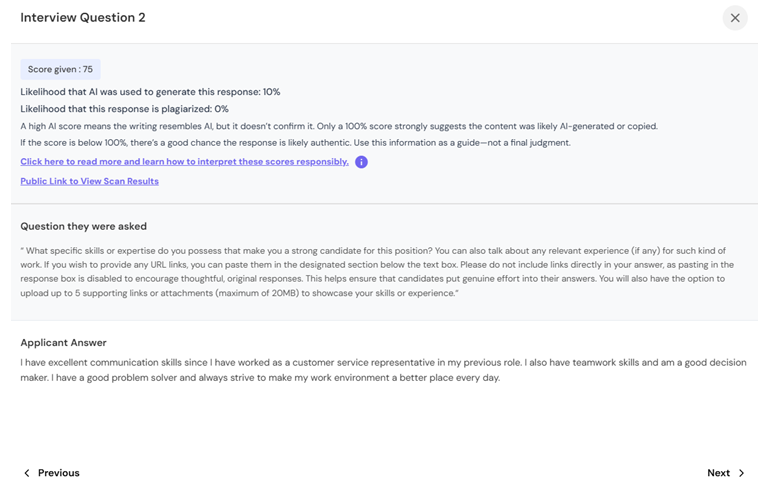
Task: Go to the Previous interview question
Action: click(51, 473)
